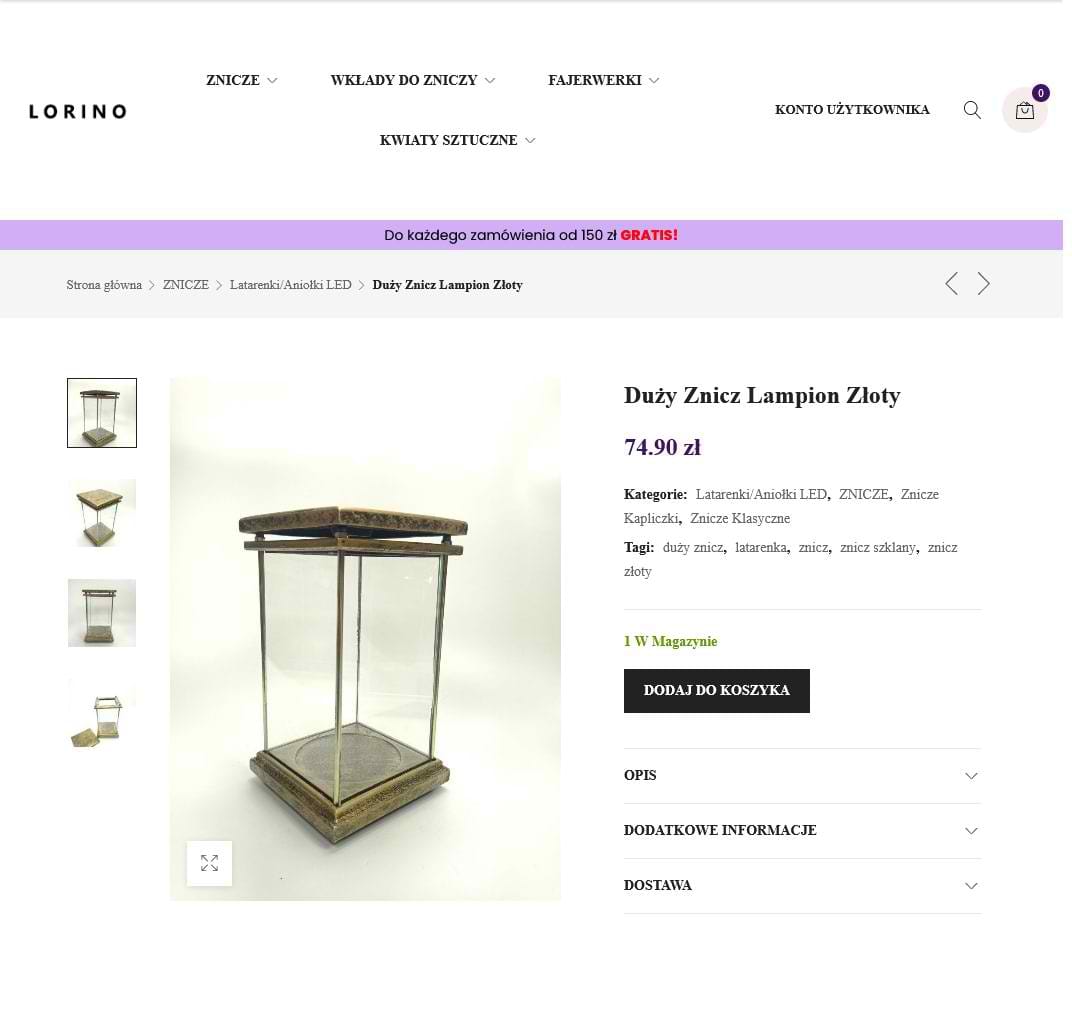The image size is (1072, 1014).
Task: Click the LORINO logo
Action: pos(78,111)
